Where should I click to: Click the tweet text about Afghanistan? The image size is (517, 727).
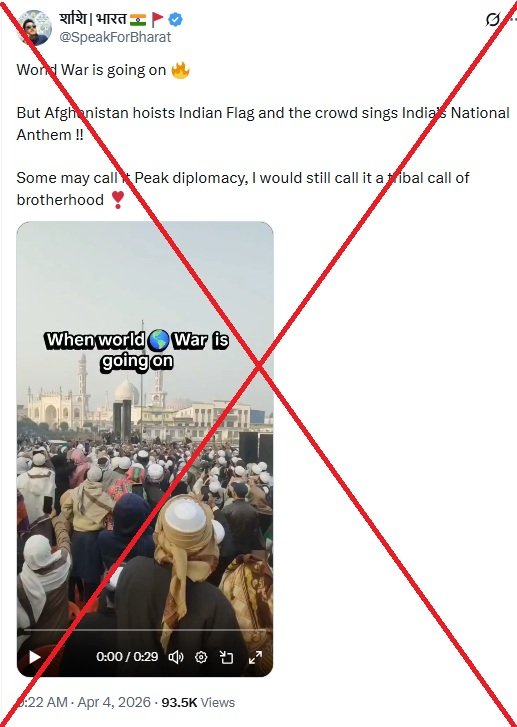tap(263, 124)
